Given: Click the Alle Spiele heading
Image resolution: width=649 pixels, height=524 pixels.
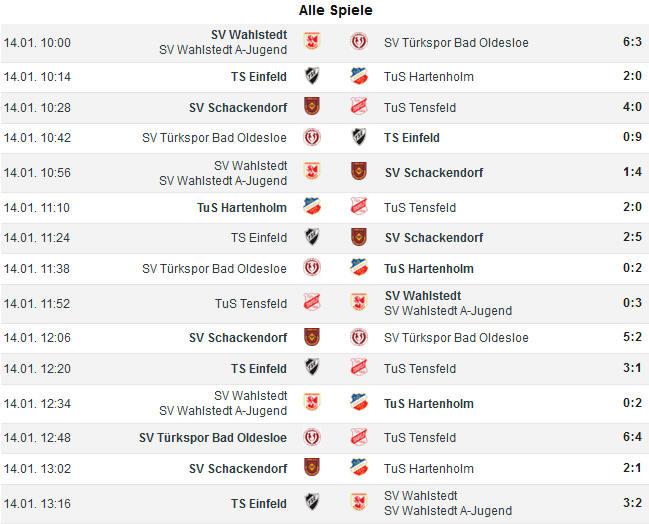Looking at the screenshot, I should coord(336,10).
